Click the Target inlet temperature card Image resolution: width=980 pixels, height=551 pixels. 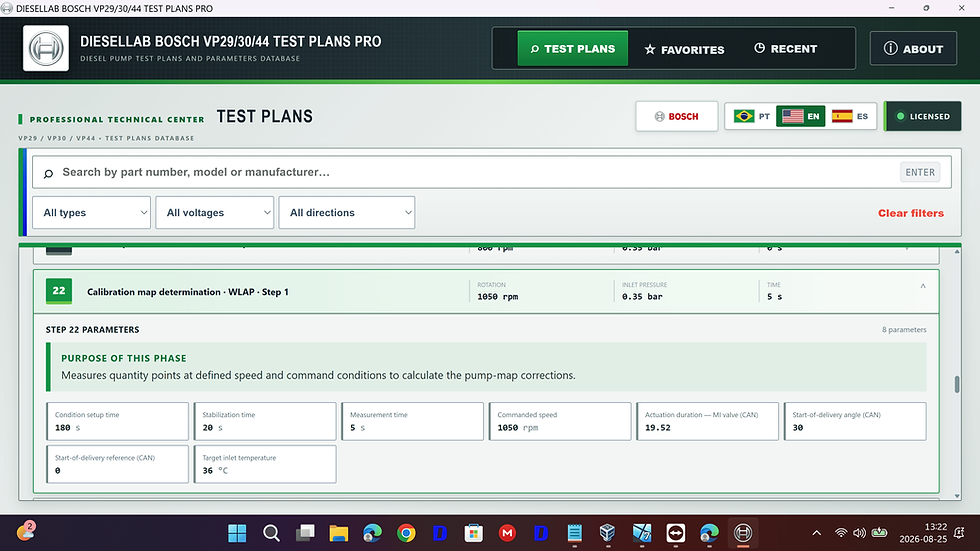tap(265, 464)
